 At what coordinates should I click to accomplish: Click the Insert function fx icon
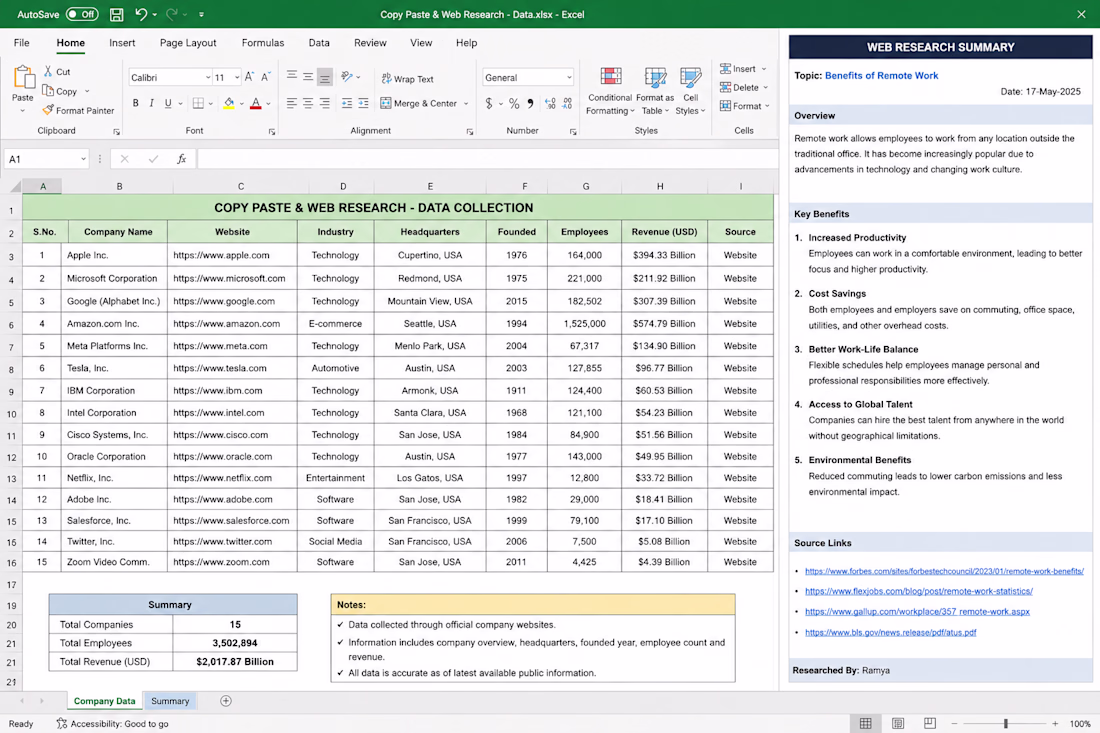pos(181,159)
